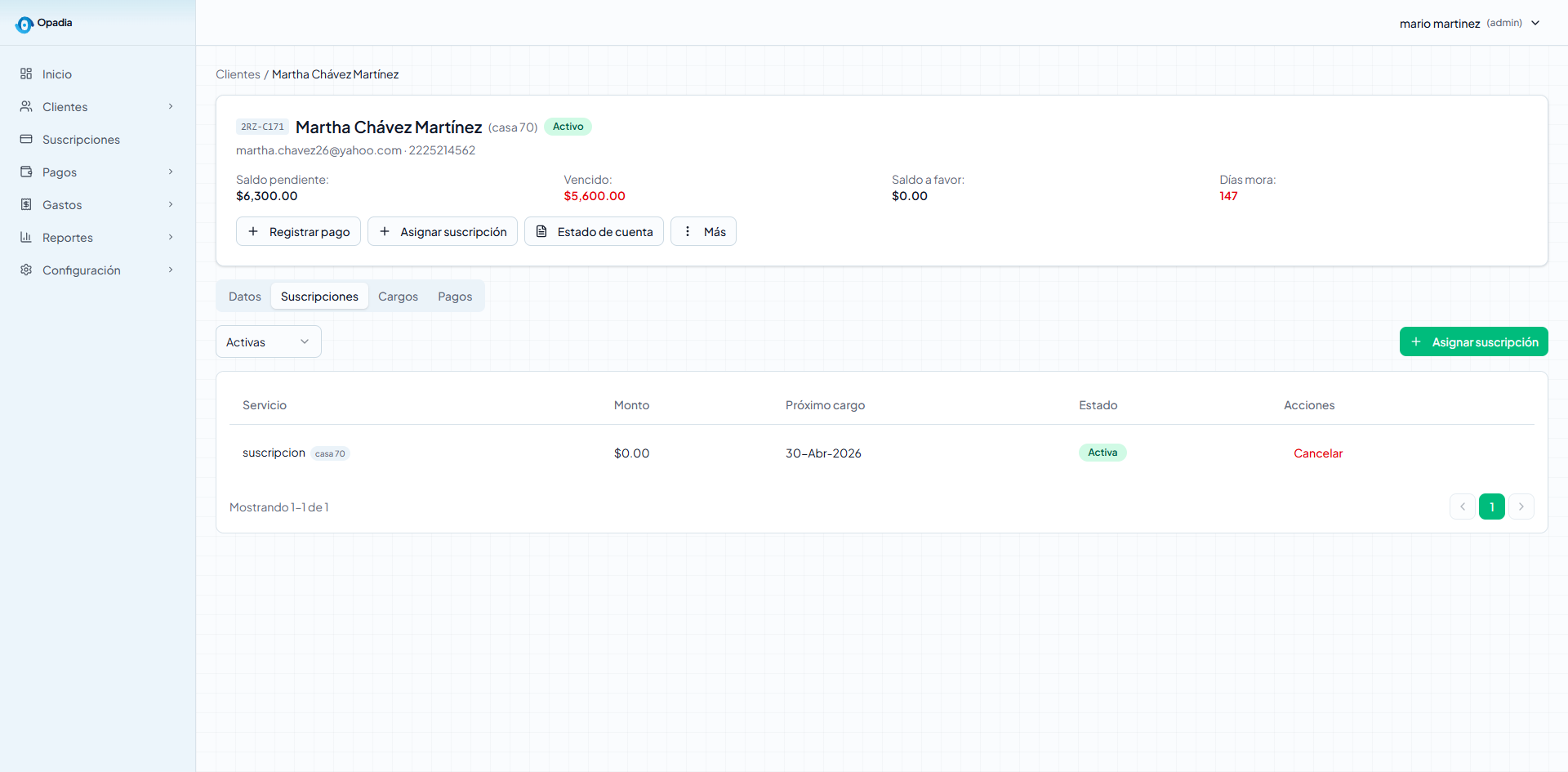Expand the Clientes sidebar chevron
Viewport: 1568px width, 772px height.
[171, 106]
